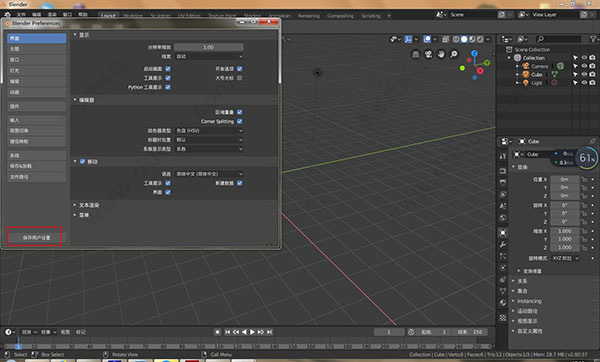This screenshot has height=362, width=600.
Task: Toggle viewport gizmo display icon
Action: click(x=408, y=39)
